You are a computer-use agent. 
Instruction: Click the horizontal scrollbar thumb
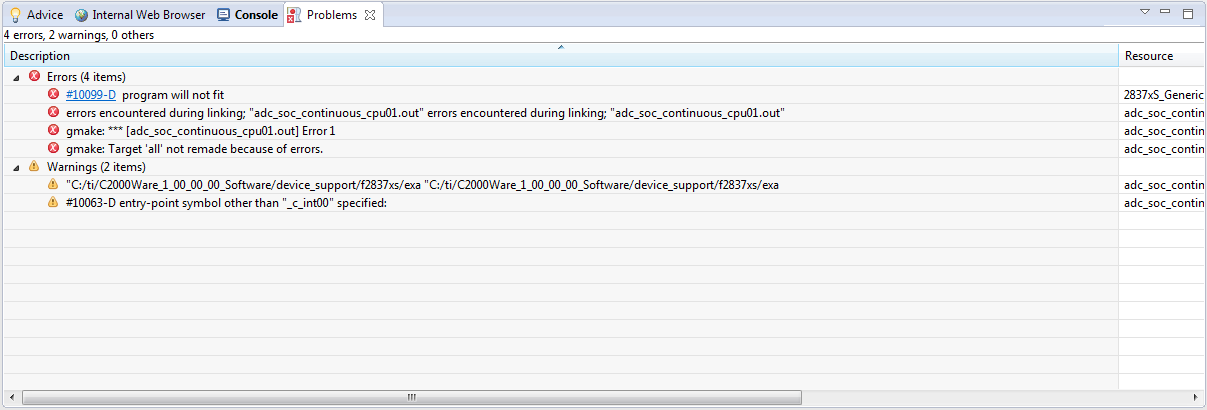point(411,397)
